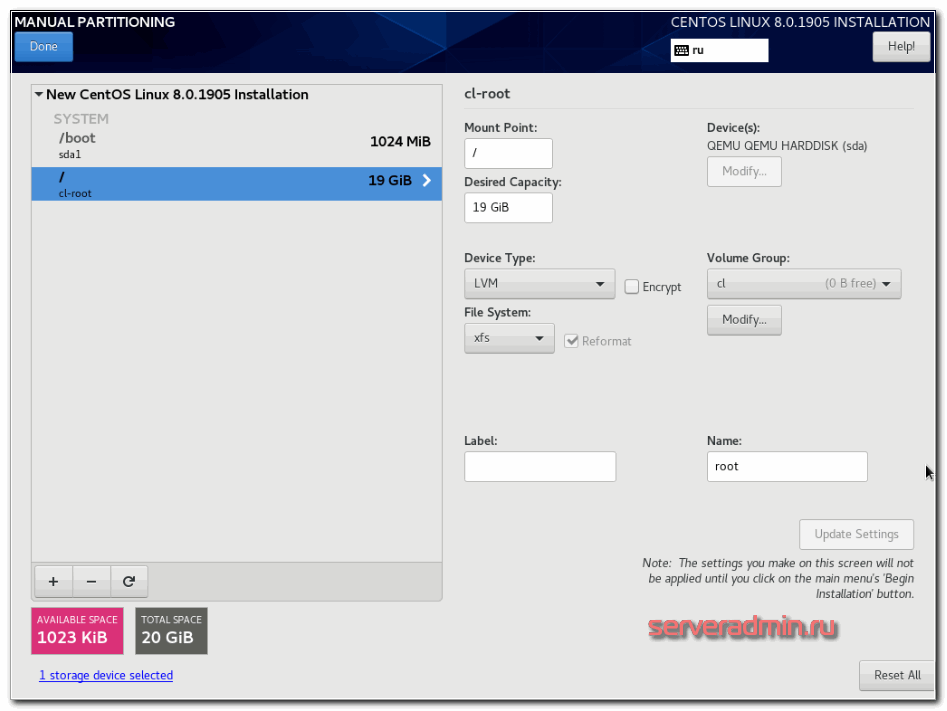Click the chevron arrow on the cl-root row
This screenshot has height=711, width=947.
pos(427,180)
